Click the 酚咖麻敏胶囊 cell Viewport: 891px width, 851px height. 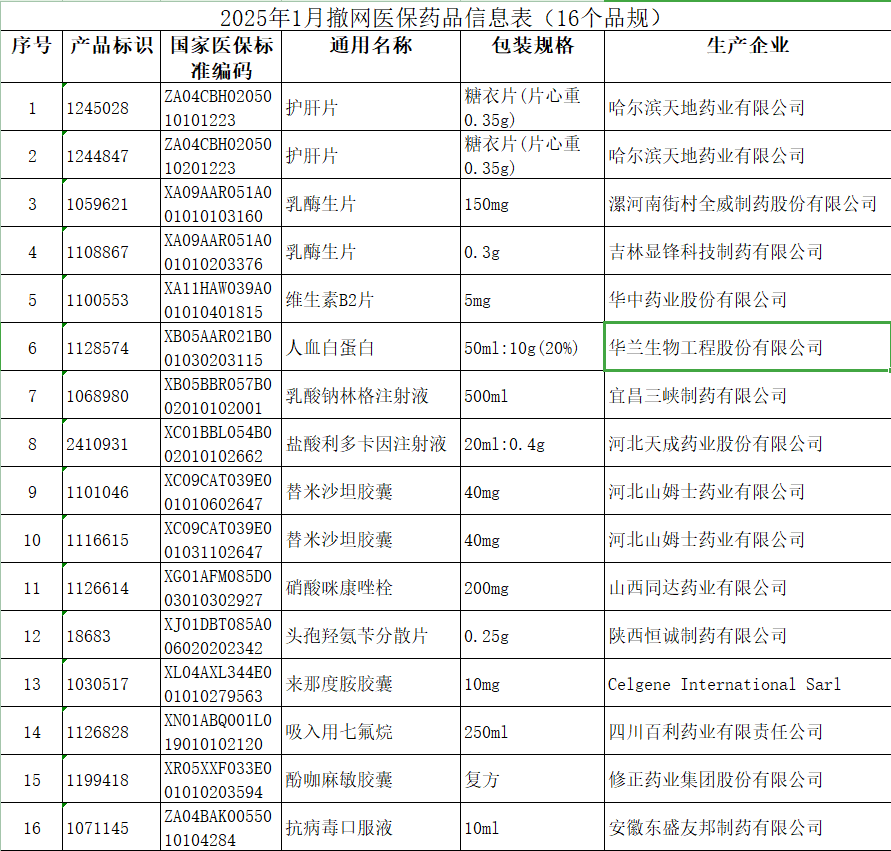[371, 779]
